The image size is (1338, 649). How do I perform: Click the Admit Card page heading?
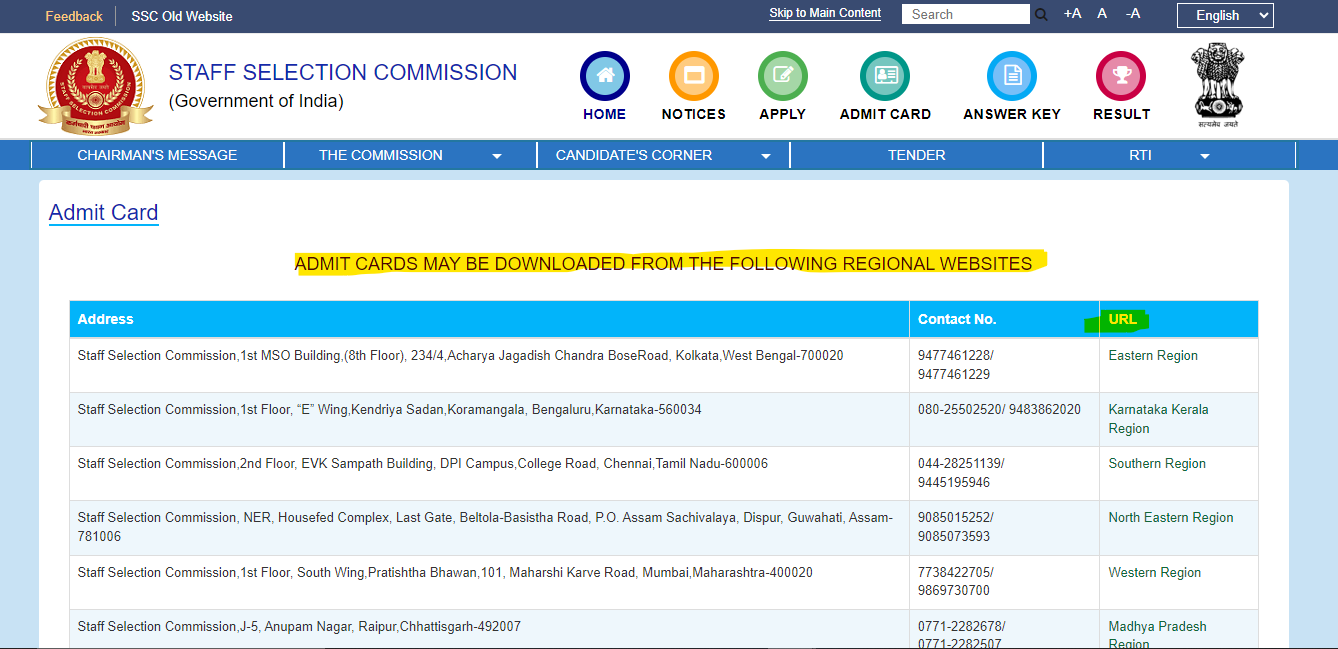(104, 212)
